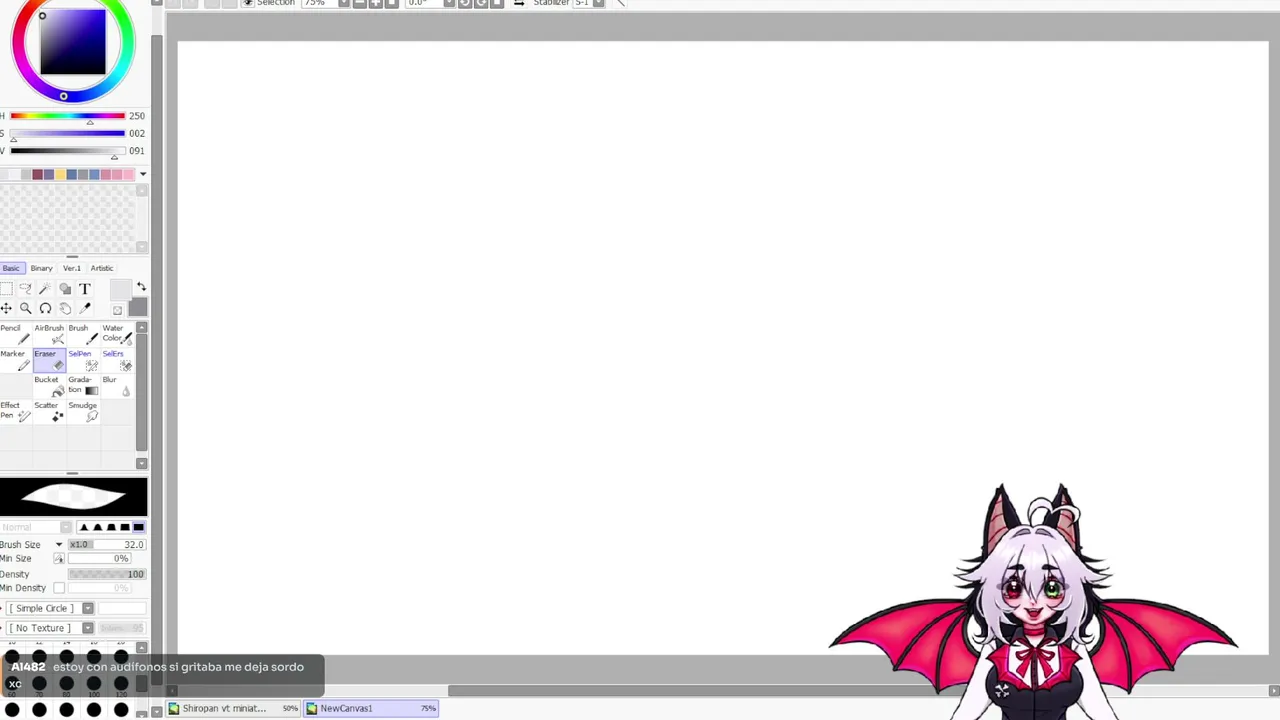Select the magic wand tool
The height and width of the screenshot is (720, 1280).
click(45, 289)
